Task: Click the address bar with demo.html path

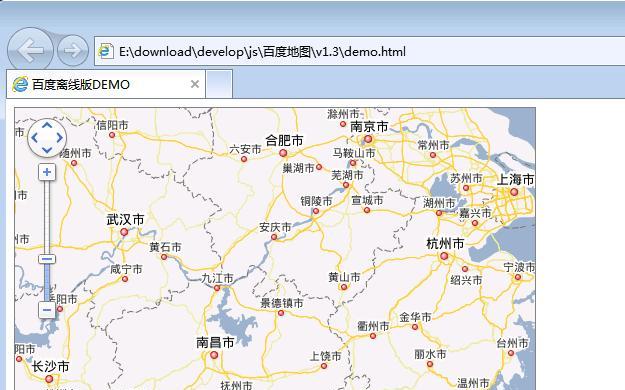Action: (360, 51)
